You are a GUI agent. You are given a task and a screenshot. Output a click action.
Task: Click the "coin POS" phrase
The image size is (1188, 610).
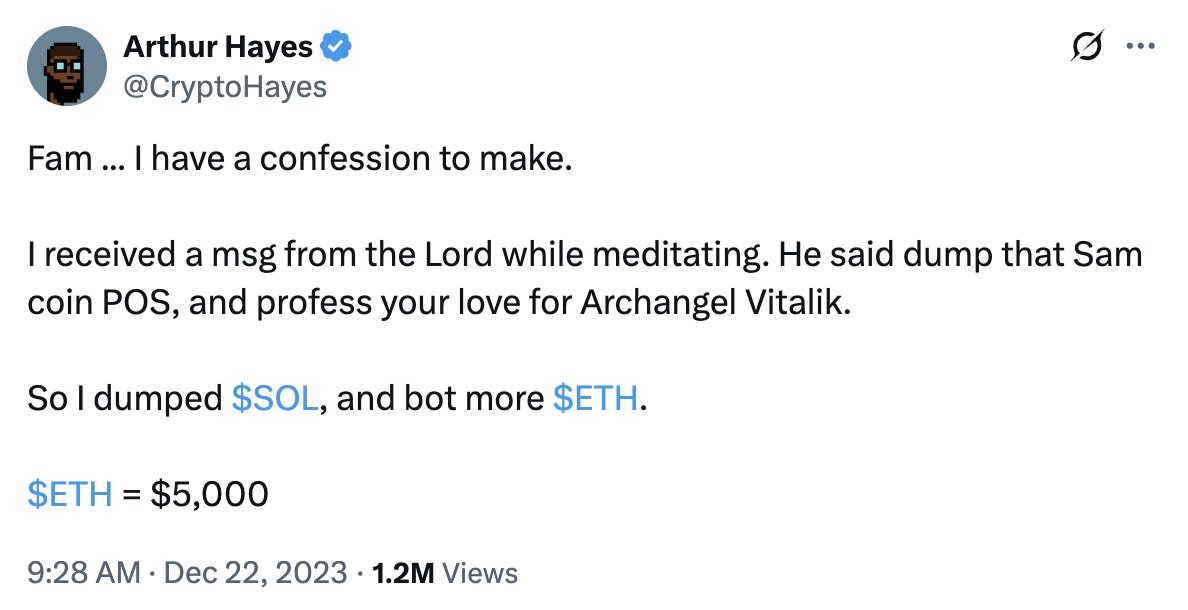[90, 301]
